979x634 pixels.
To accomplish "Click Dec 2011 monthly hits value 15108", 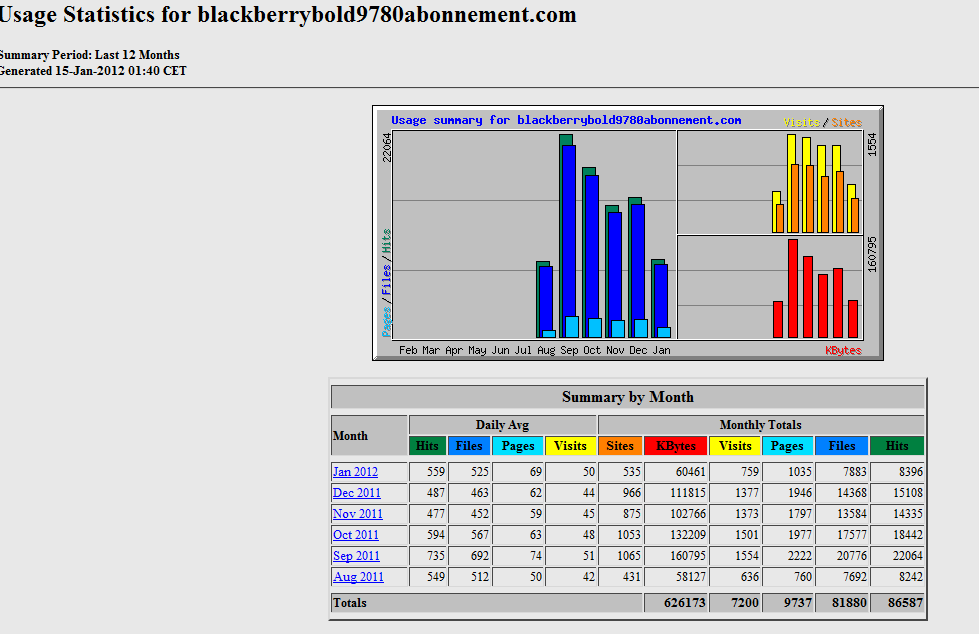I will click(907, 493).
